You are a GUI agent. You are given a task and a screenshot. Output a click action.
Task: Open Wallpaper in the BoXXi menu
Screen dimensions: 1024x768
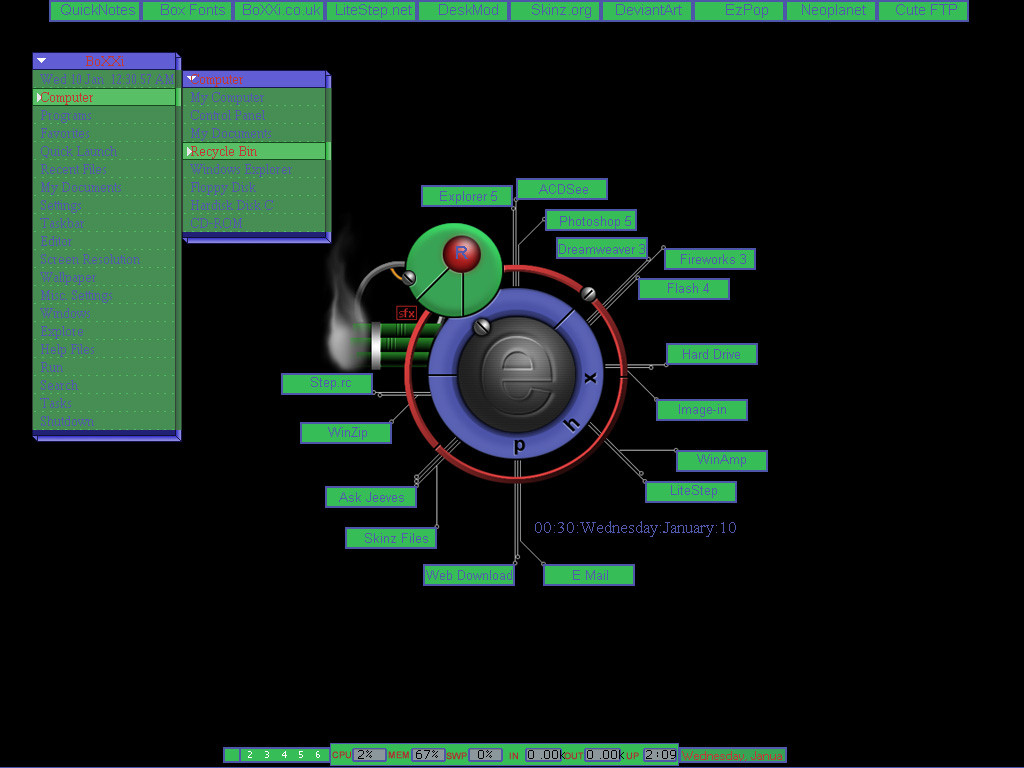(x=104, y=278)
